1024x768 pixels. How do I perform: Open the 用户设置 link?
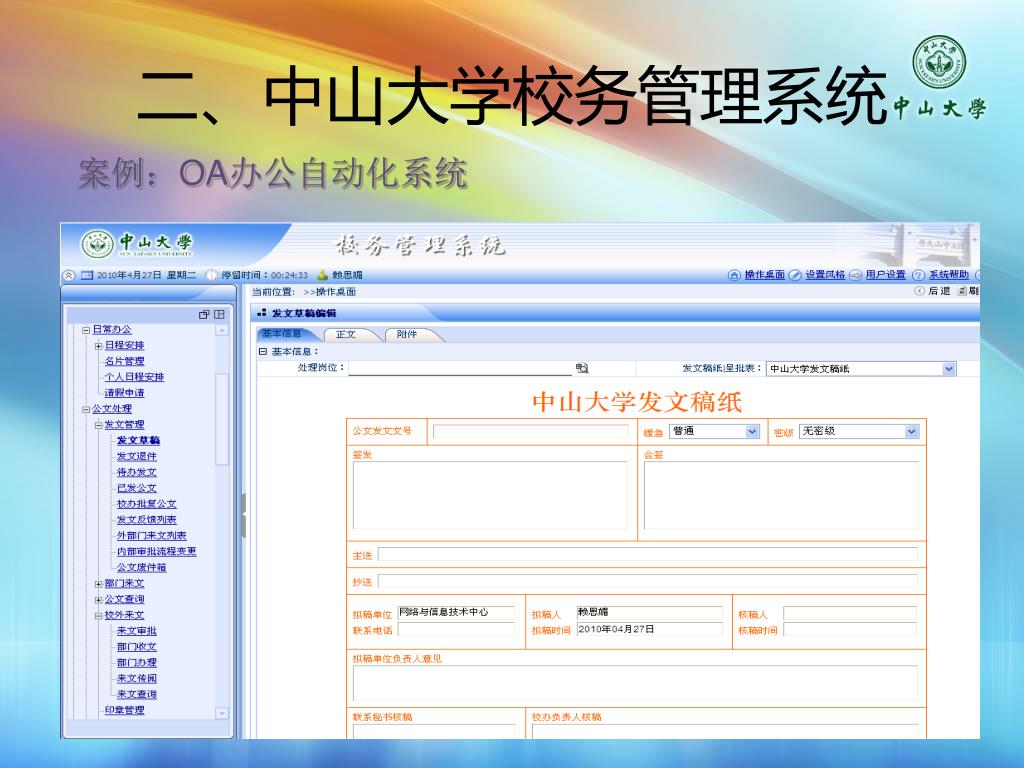(x=886, y=275)
